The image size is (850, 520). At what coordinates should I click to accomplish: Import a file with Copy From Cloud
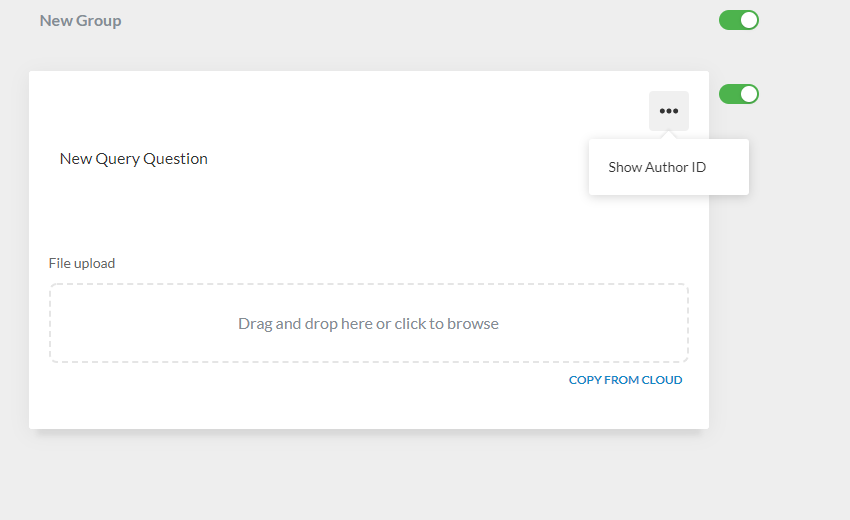click(625, 380)
